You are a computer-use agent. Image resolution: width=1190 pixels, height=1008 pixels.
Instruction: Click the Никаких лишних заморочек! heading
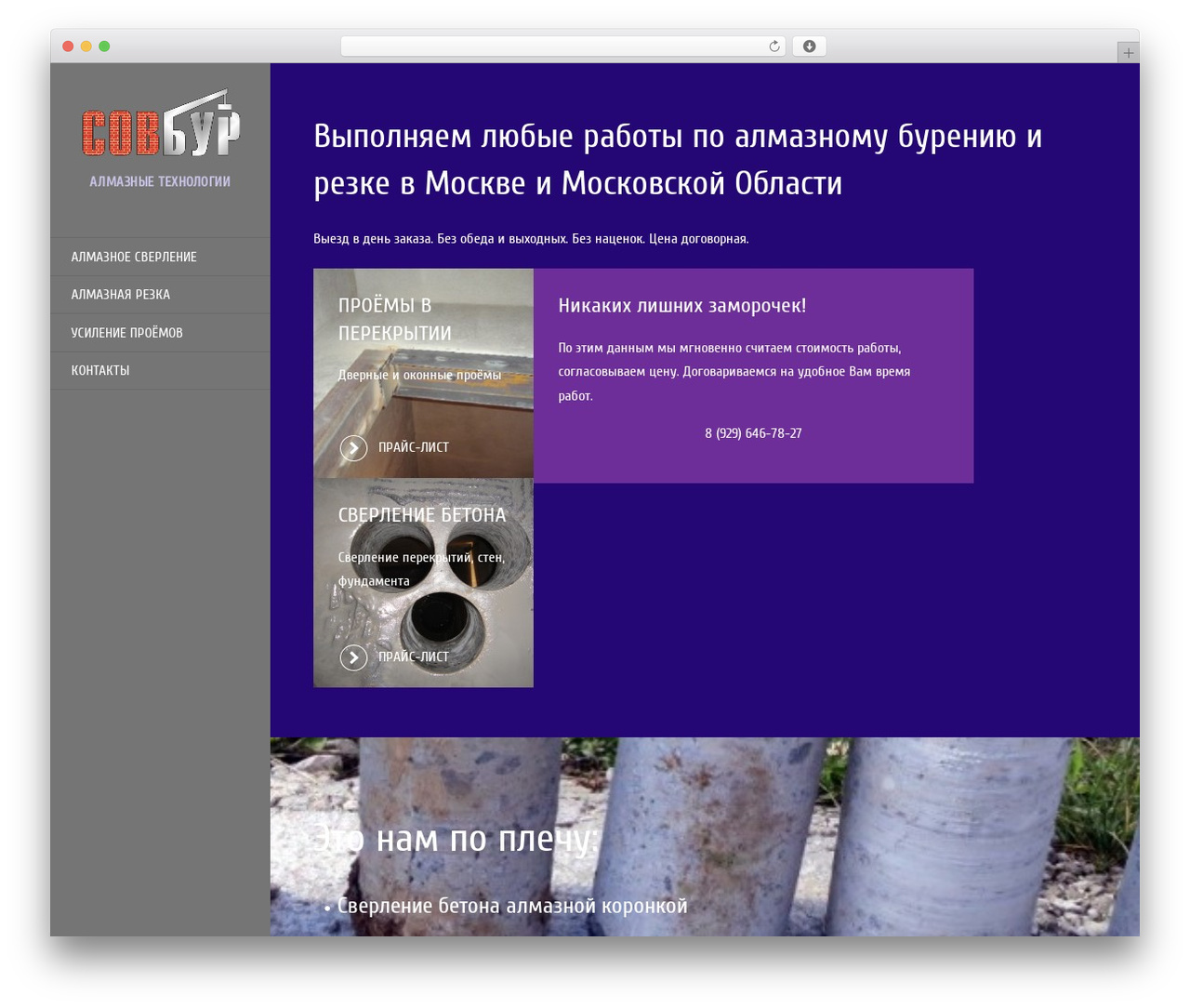tap(682, 306)
